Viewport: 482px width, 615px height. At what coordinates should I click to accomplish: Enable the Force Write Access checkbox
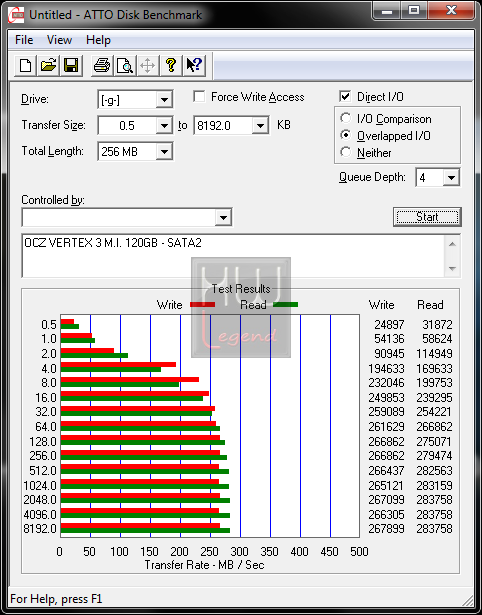(x=199, y=97)
